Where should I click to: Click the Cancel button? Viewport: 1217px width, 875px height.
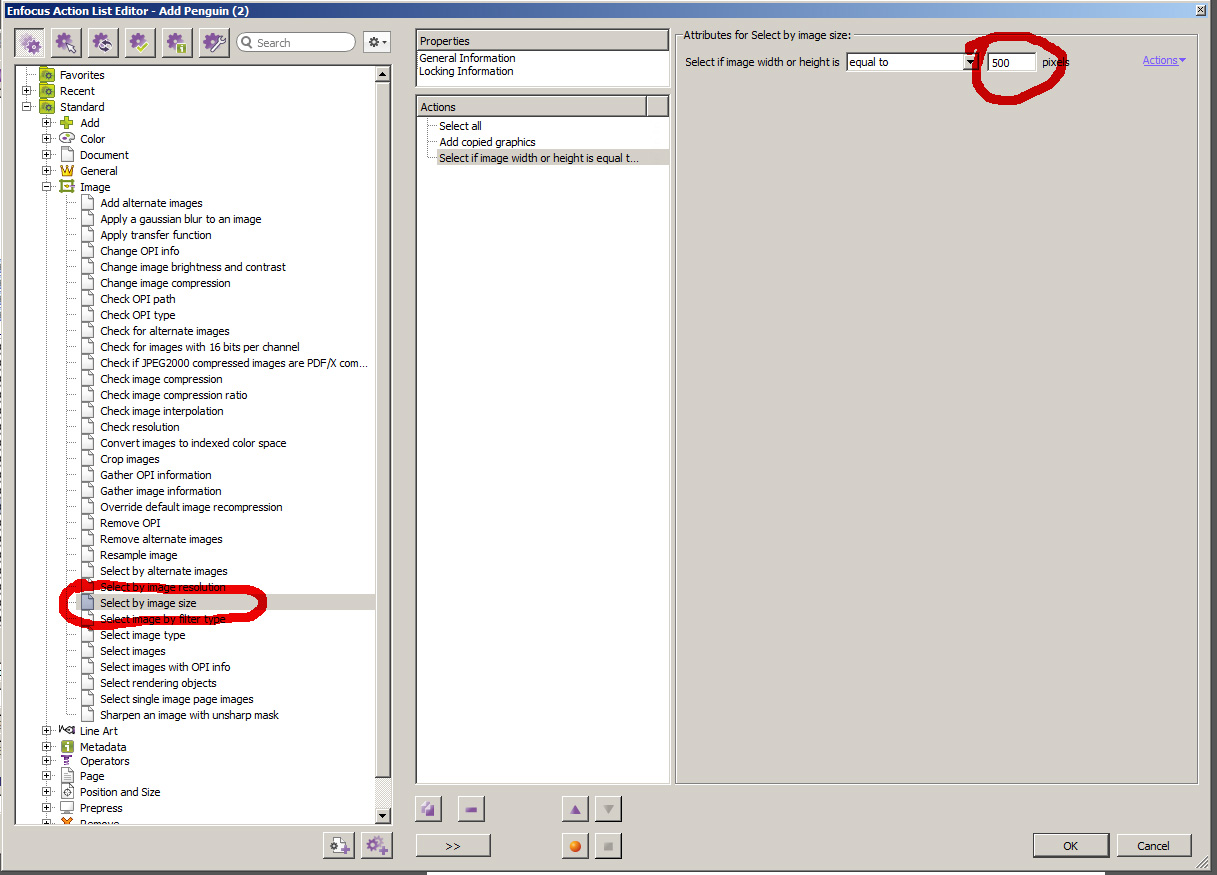click(1154, 846)
